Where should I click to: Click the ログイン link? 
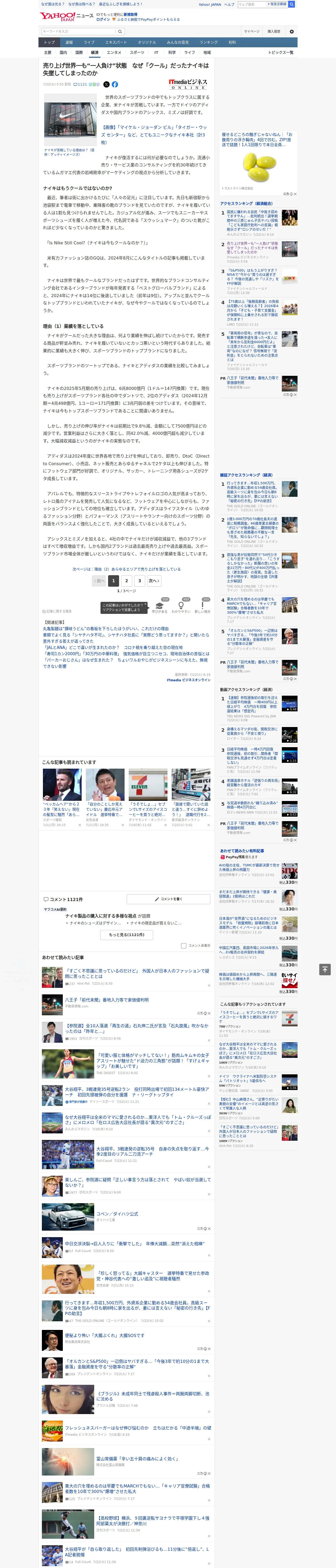pyautogui.click(x=103, y=20)
